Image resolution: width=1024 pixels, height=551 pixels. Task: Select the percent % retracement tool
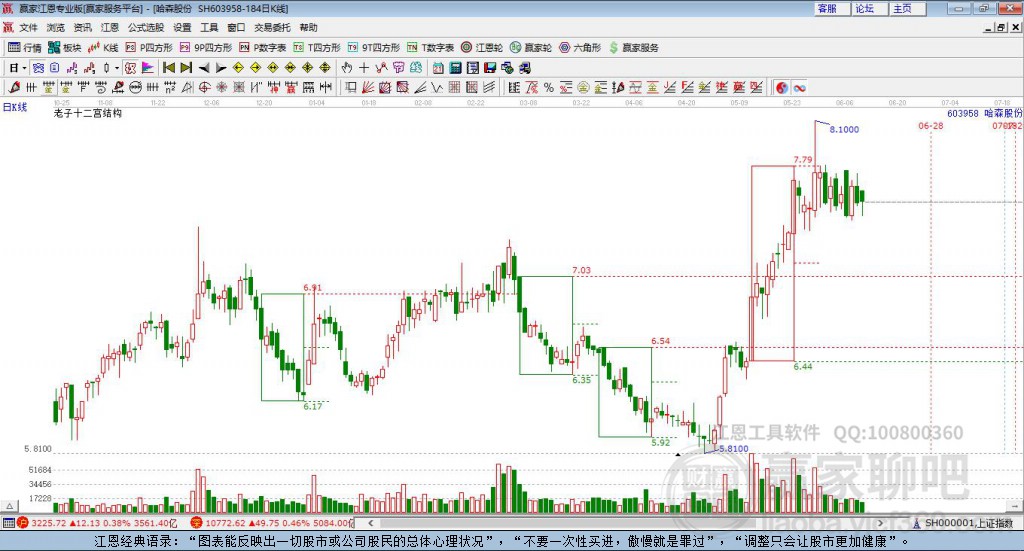pos(549,87)
